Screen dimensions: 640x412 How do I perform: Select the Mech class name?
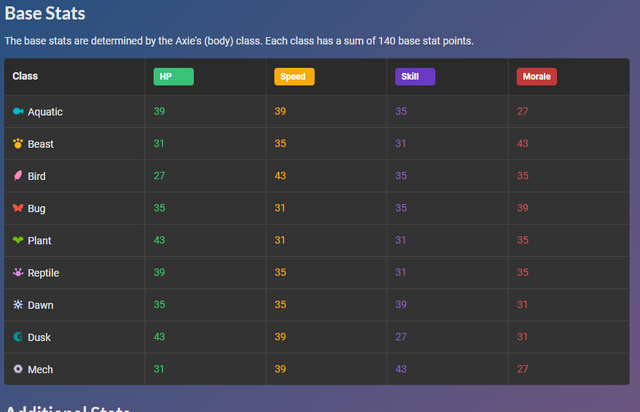[x=40, y=370]
